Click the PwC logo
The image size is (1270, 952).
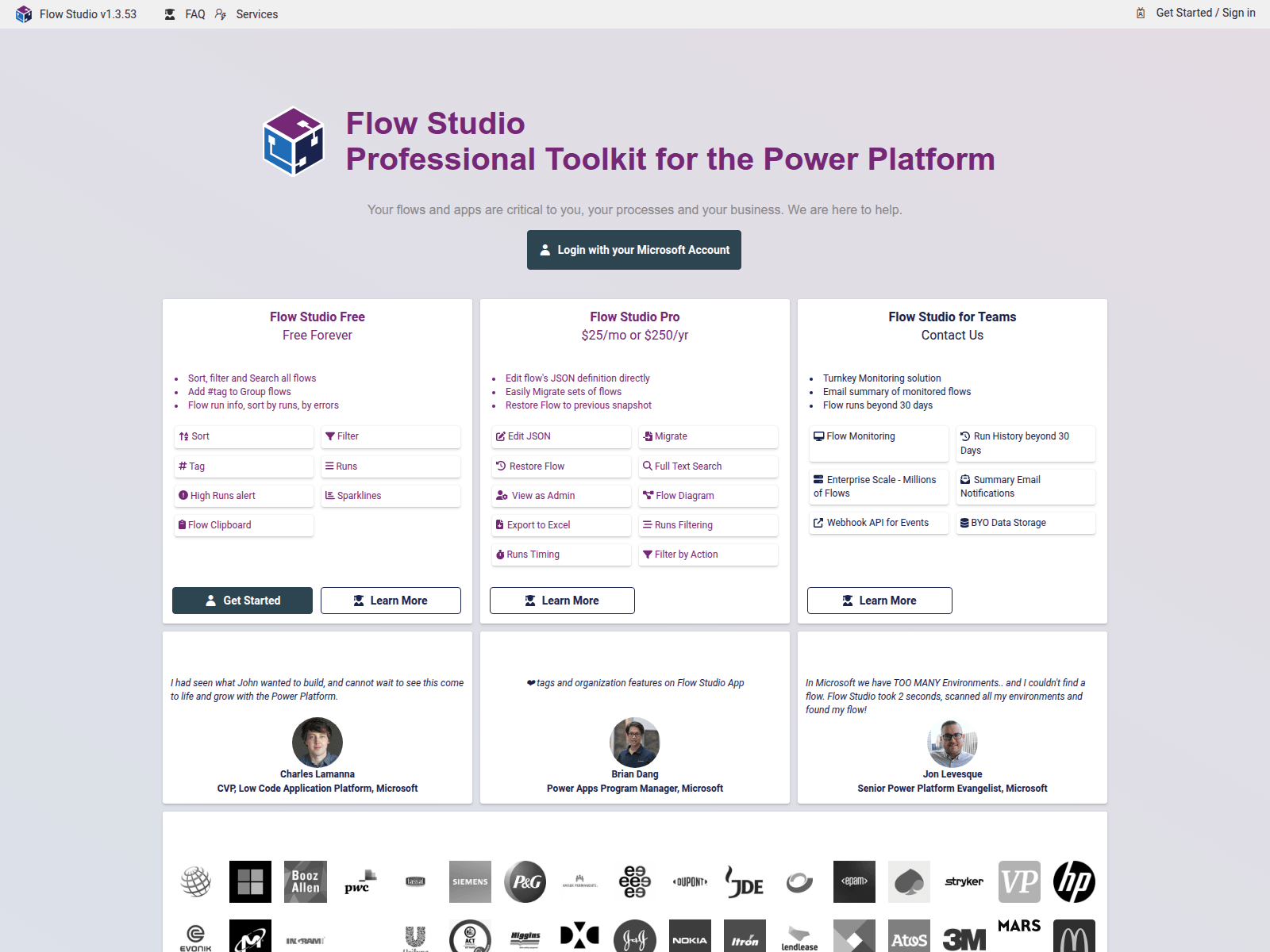(x=360, y=881)
